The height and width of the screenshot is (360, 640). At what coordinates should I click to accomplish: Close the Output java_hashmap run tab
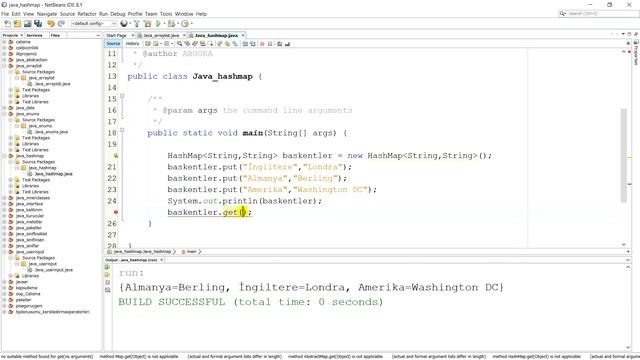(162, 260)
